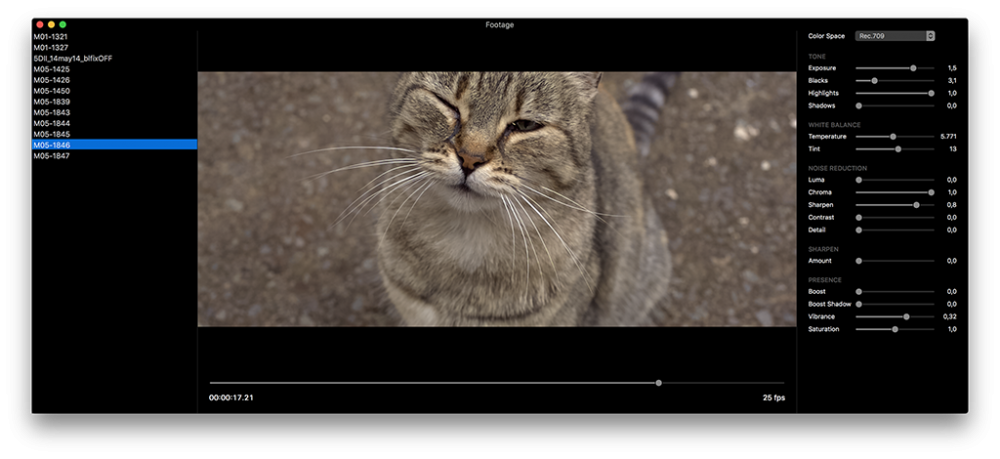
Task: Click the Blacks slider handle
Action: point(874,81)
